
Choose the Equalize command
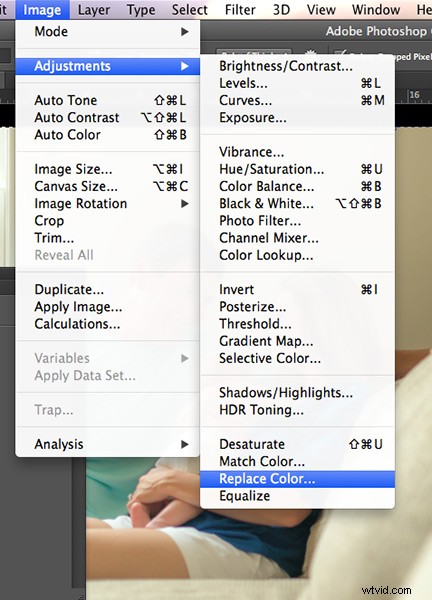[297, 496]
